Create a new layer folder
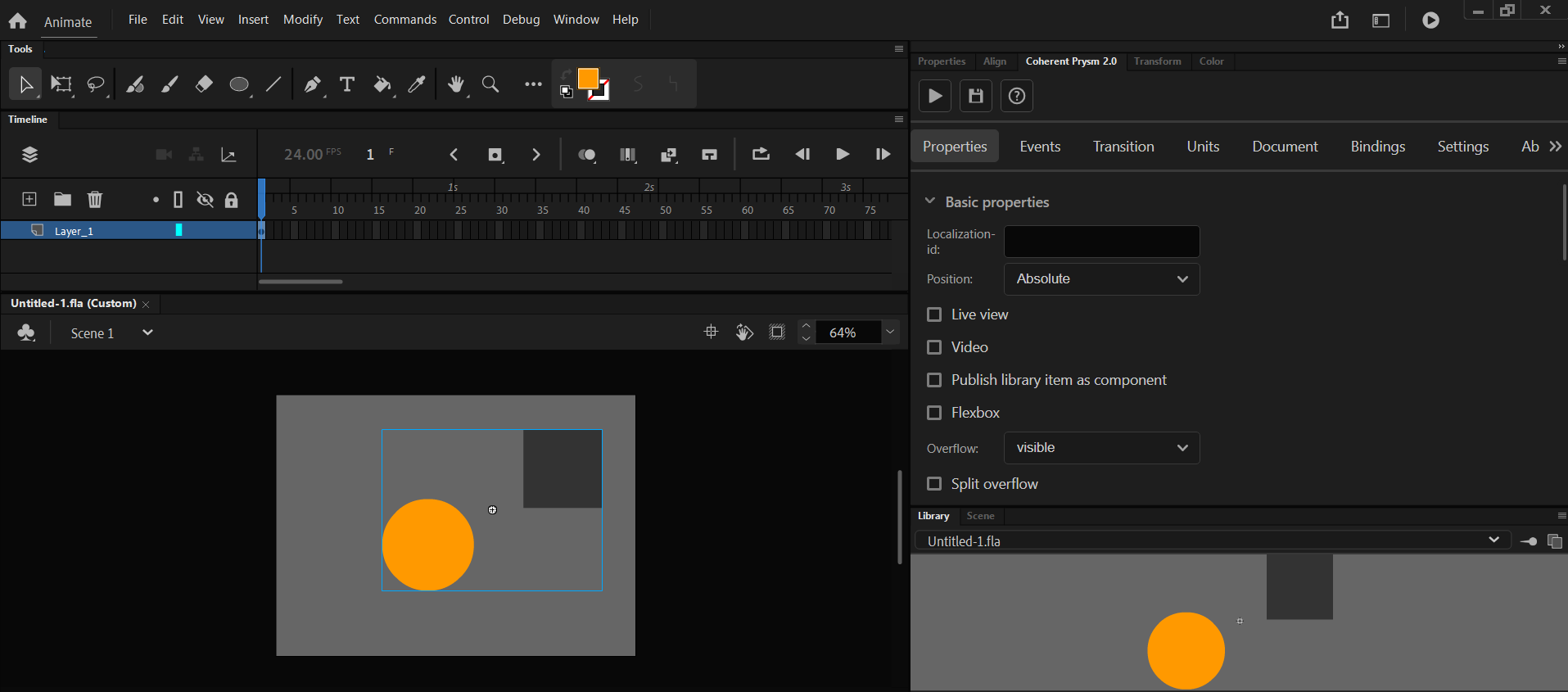The height and width of the screenshot is (692, 1568). pos(62,199)
